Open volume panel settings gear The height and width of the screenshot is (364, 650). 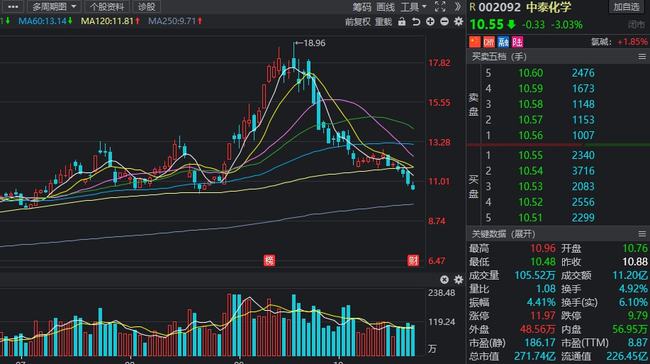(x=458, y=280)
